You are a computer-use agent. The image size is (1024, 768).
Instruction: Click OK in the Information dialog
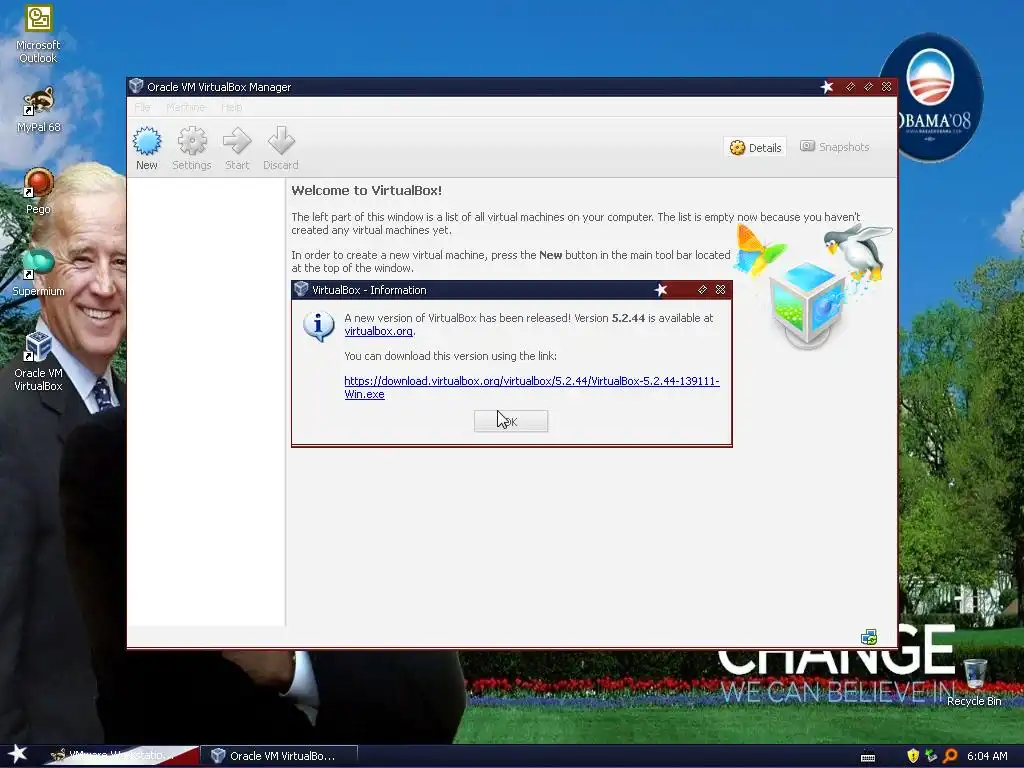point(511,421)
